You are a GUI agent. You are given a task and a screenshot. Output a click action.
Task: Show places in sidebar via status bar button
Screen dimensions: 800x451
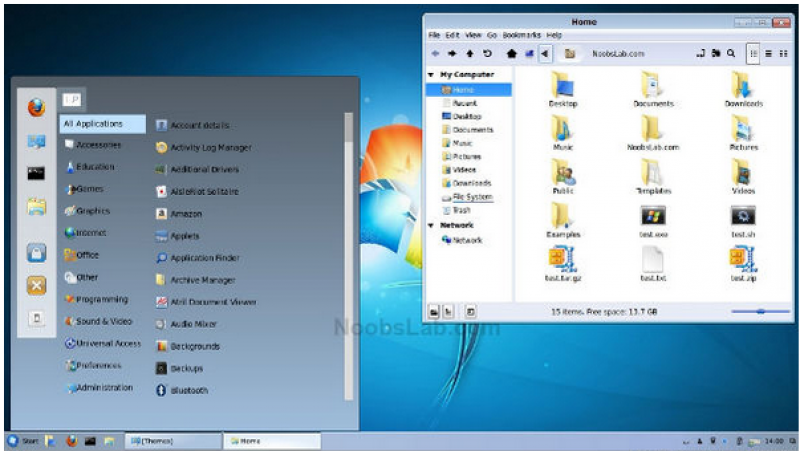434,312
